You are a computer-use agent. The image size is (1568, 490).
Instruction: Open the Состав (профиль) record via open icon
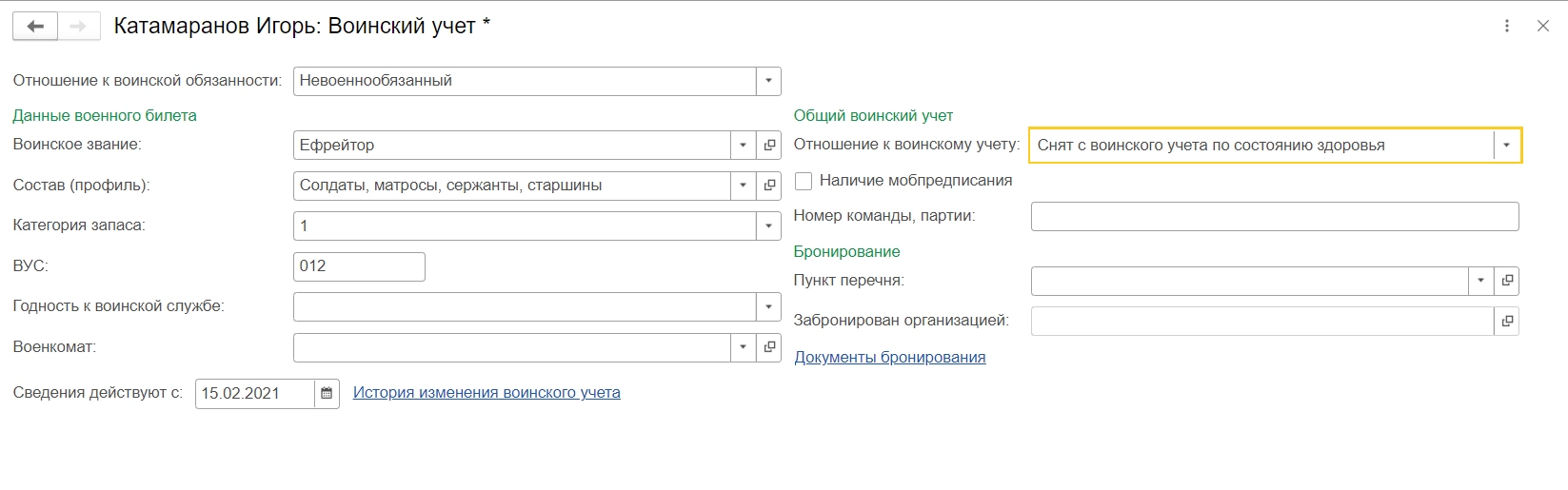click(x=769, y=186)
